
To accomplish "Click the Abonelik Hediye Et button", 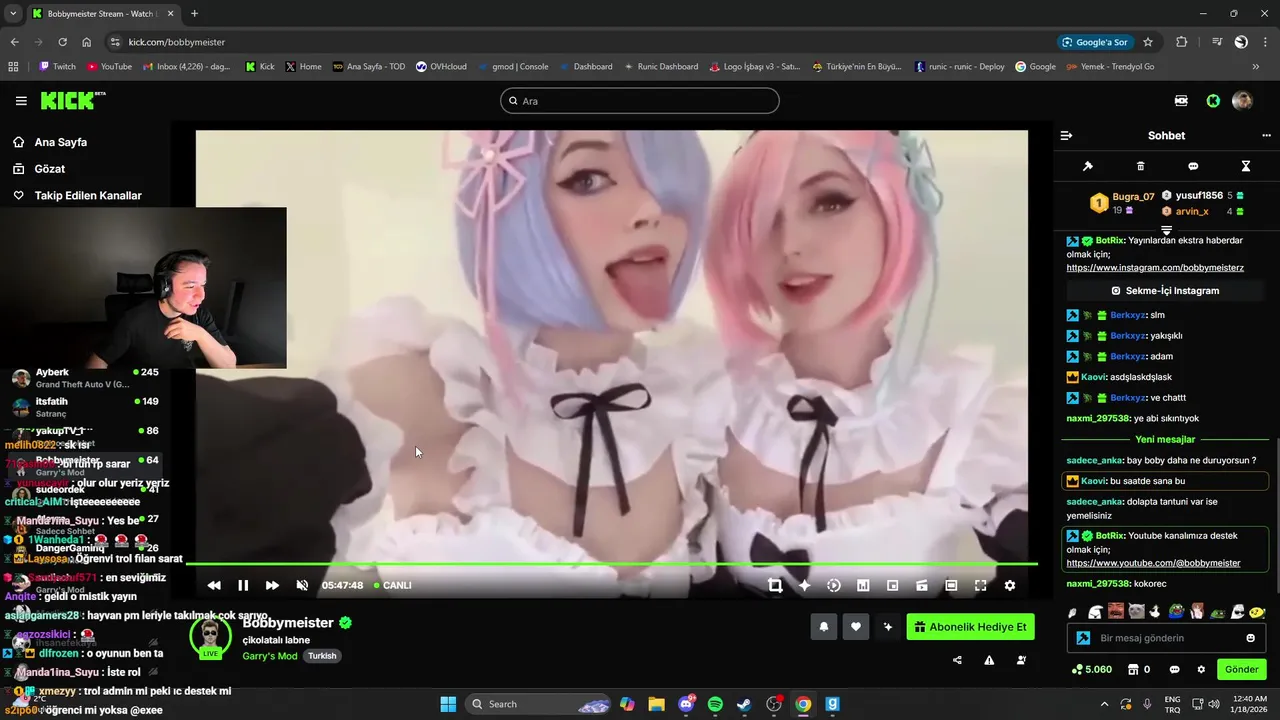I will tap(970, 627).
